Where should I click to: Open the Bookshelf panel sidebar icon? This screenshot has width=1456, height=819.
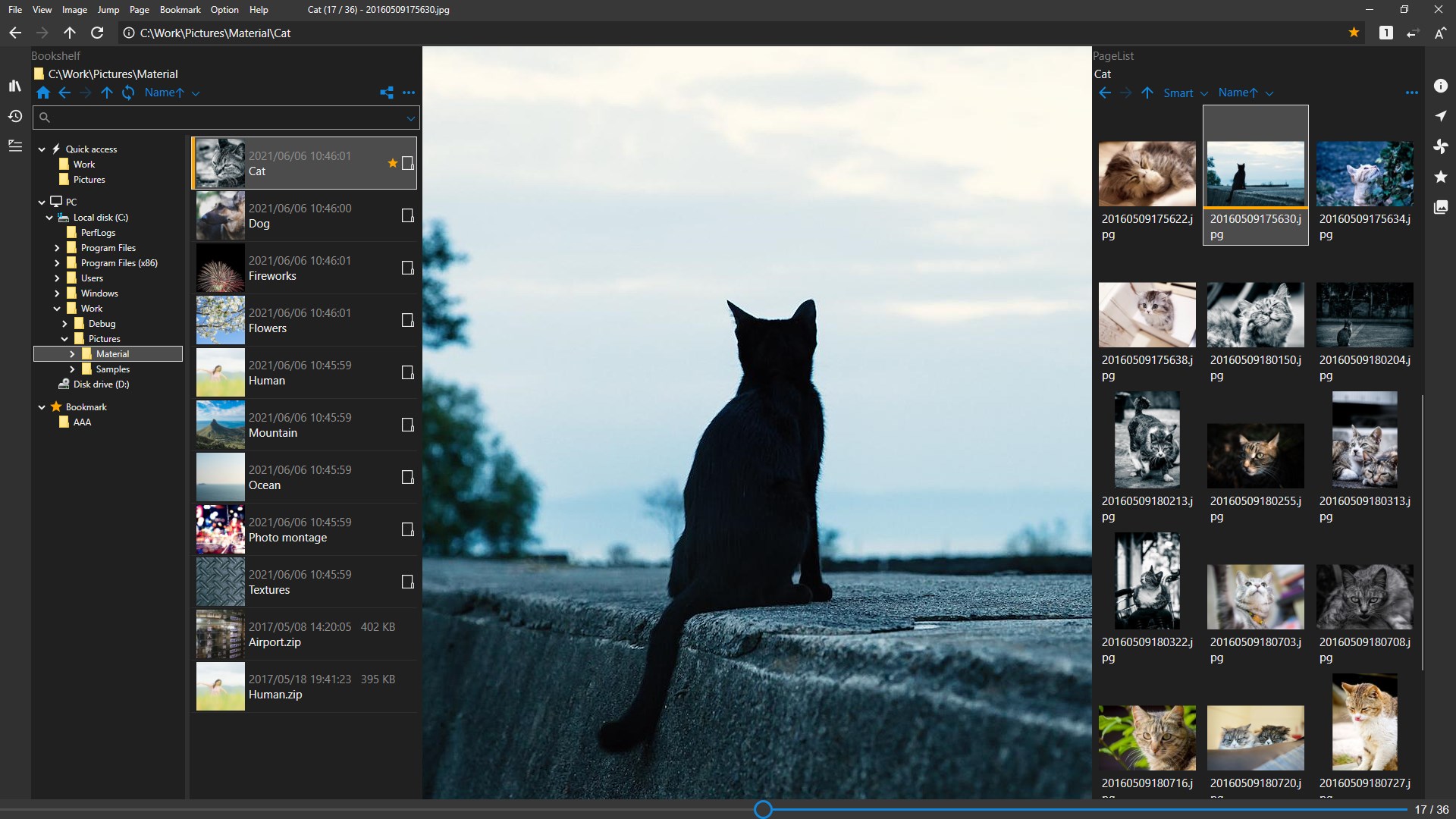pyautogui.click(x=14, y=86)
